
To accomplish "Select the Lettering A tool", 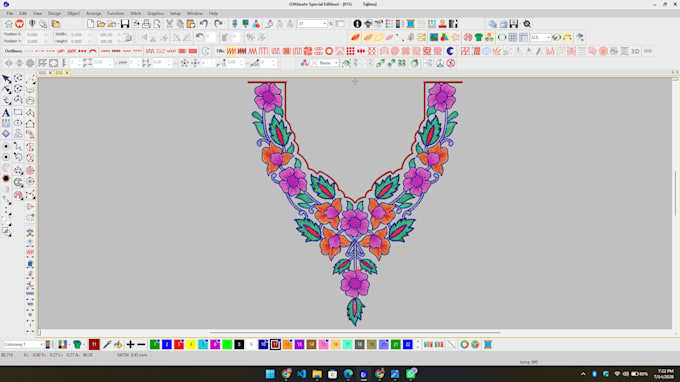I will click(6, 112).
